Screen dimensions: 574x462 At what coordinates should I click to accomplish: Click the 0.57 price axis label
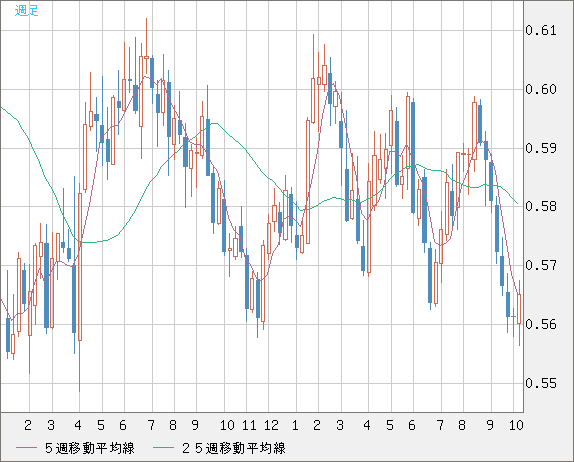point(541,265)
